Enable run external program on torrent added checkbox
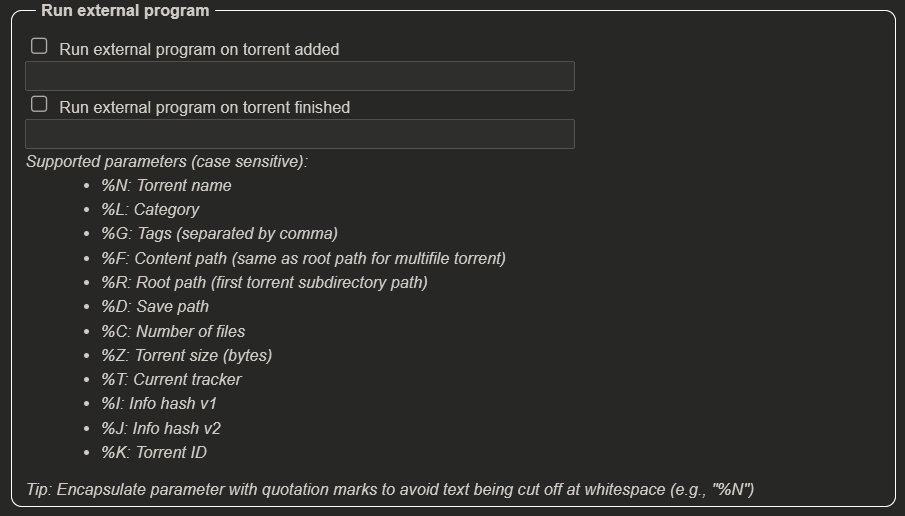Screen dimensions: 905x516 (39, 46)
